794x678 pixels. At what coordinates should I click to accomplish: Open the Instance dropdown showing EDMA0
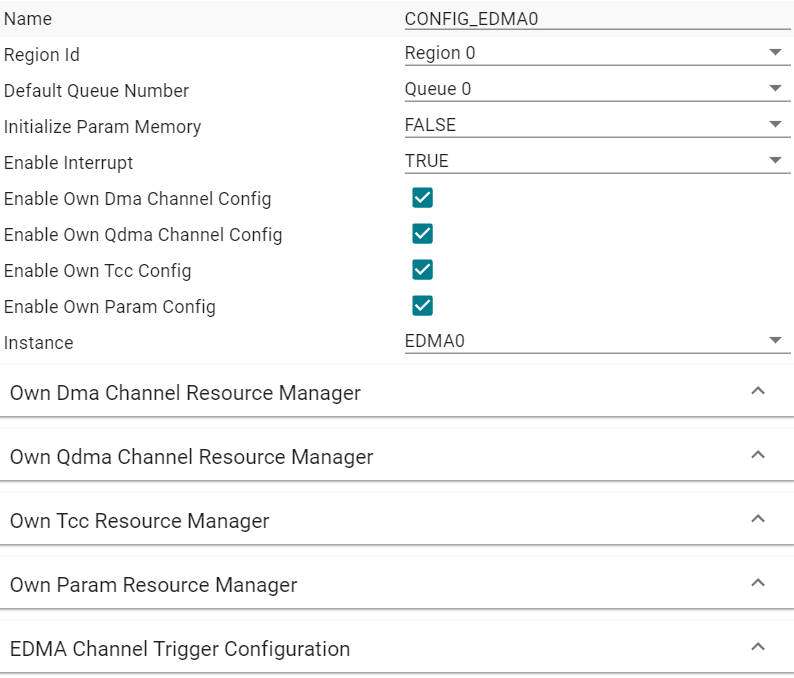coord(590,341)
